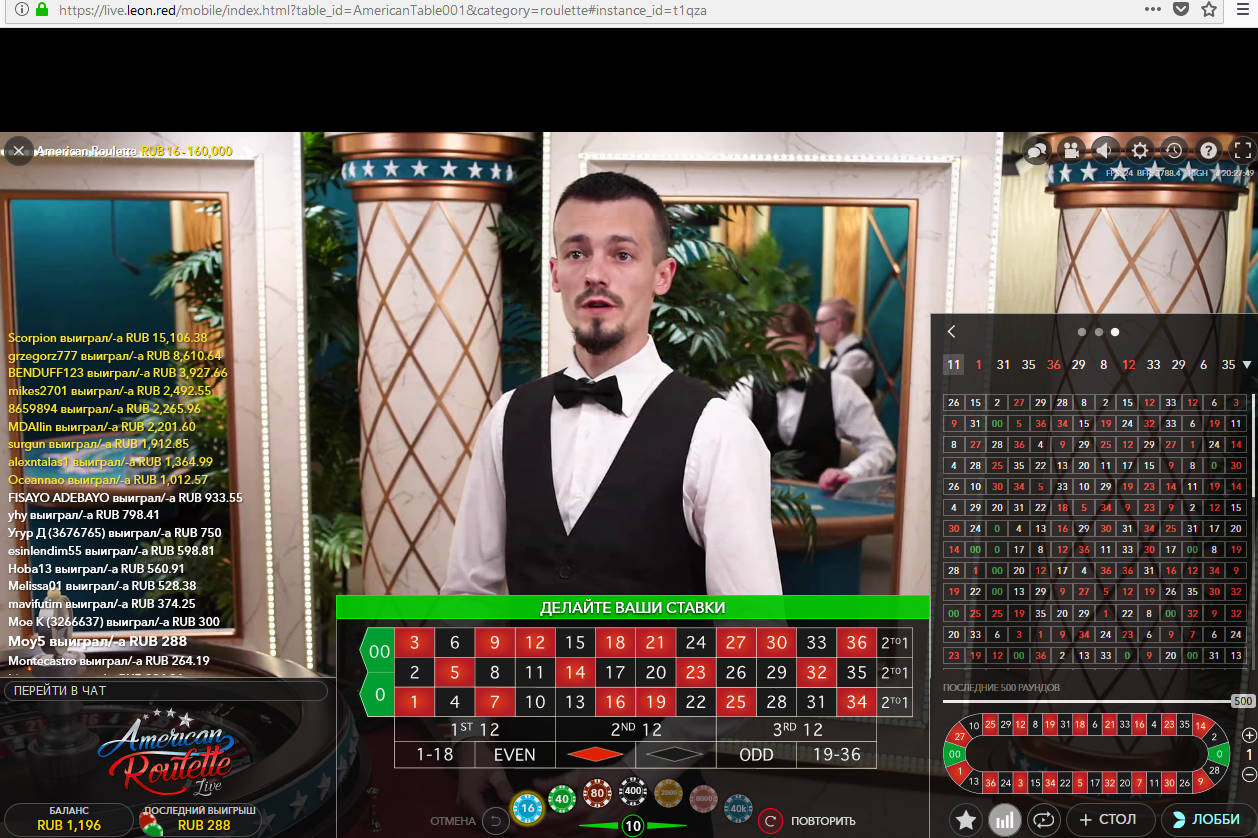Click the video camera view icon

point(1071,151)
